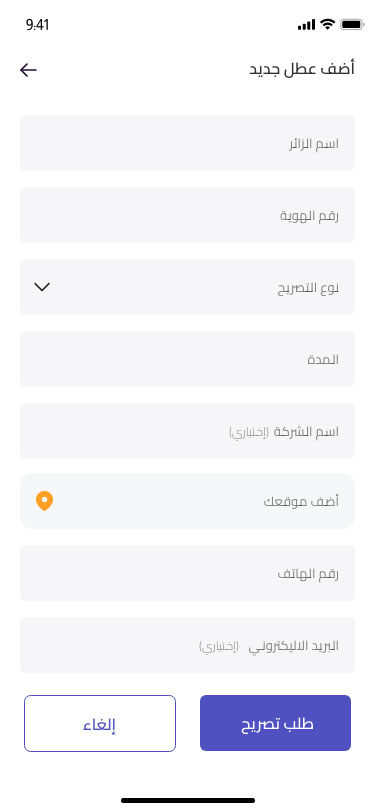Tap the orange location pin icon
The image size is (375, 812).
(x=45, y=501)
